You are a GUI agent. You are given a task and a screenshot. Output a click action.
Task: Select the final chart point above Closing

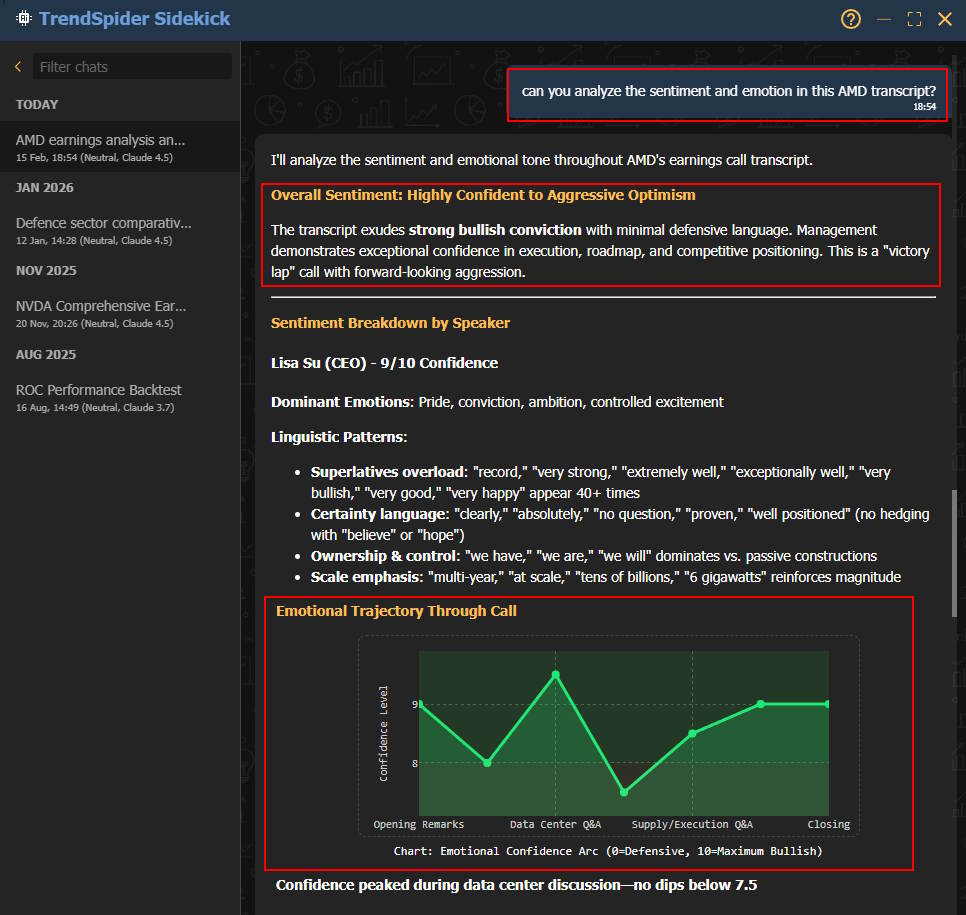827,704
